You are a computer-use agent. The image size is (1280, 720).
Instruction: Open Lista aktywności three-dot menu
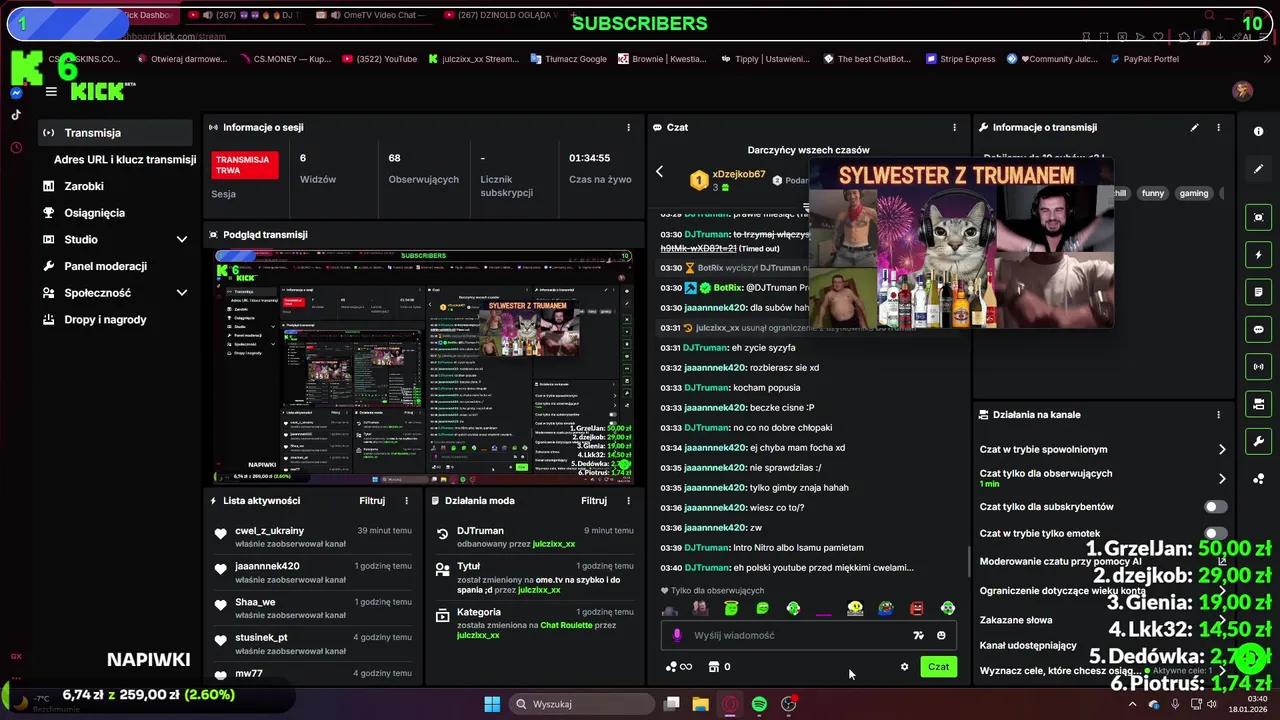(x=406, y=501)
